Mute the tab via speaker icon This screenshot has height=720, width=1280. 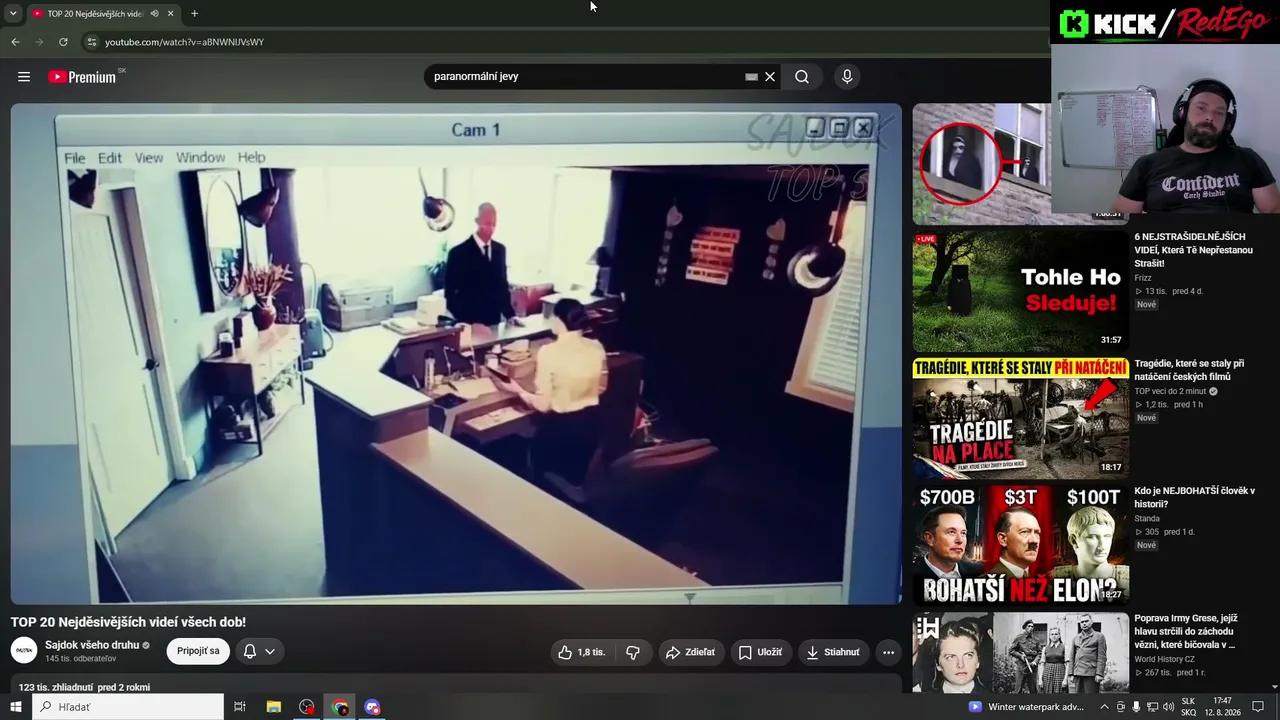click(154, 13)
